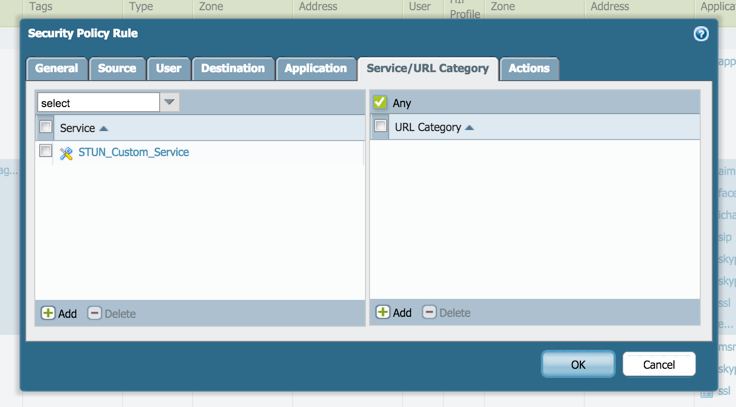Tick the STUN_Custom_Service row checkbox
The image size is (736, 407).
point(46,151)
